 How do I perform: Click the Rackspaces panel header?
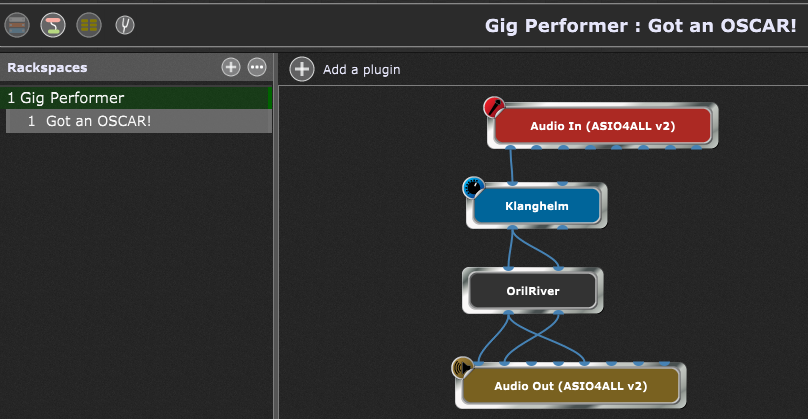(138, 67)
